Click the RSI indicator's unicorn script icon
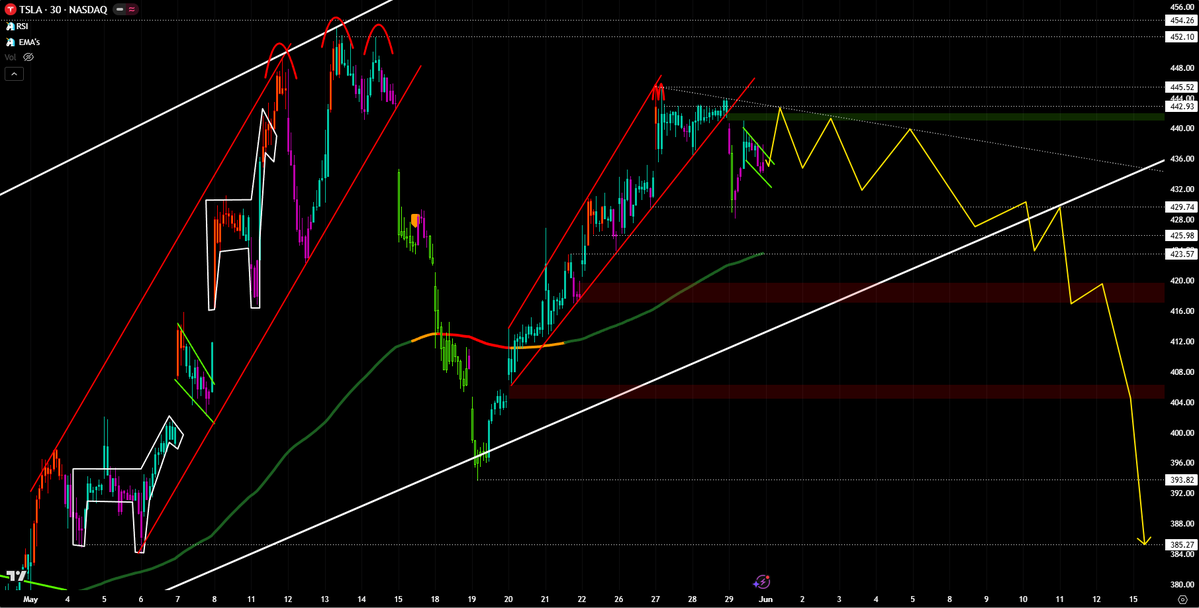This screenshot has width=1199, height=608. click(x=10, y=26)
